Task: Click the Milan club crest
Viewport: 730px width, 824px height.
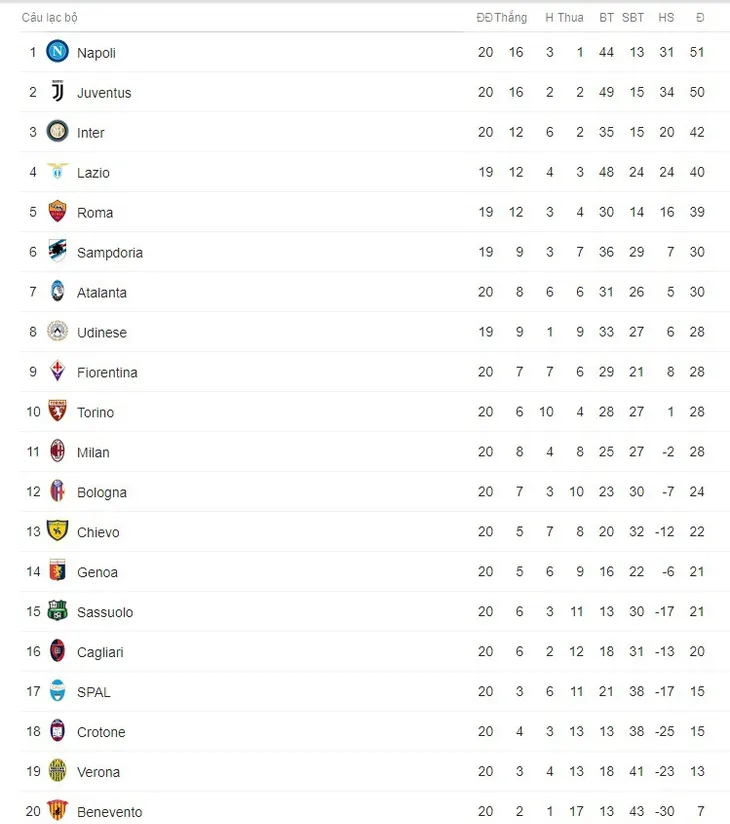Action: 58,452
